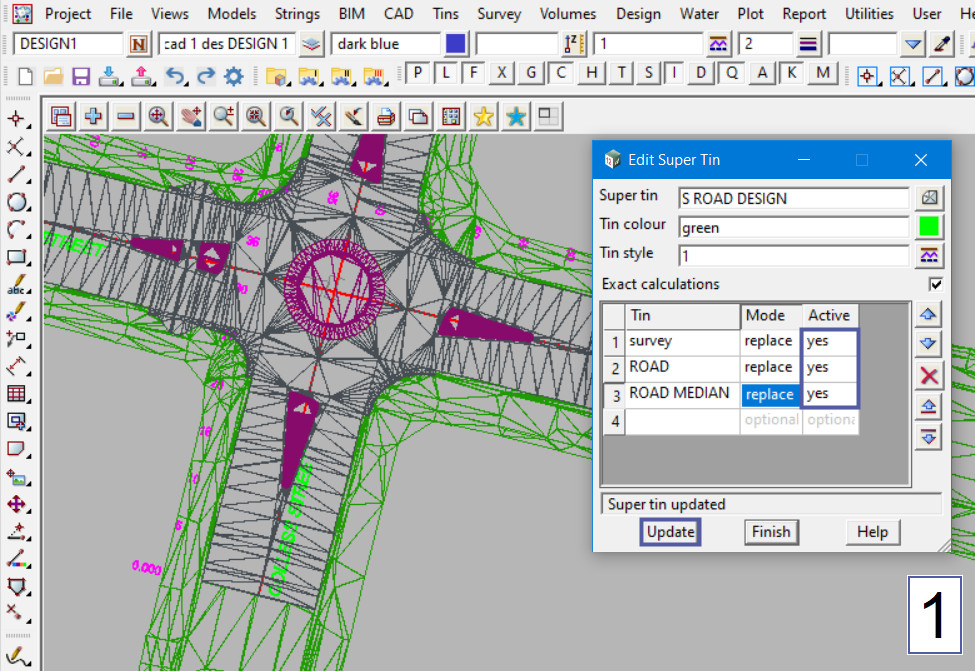This screenshot has height=671, width=975.
Task: Click the printer icon in view toolbar
Action: click(x=386, y=117)
